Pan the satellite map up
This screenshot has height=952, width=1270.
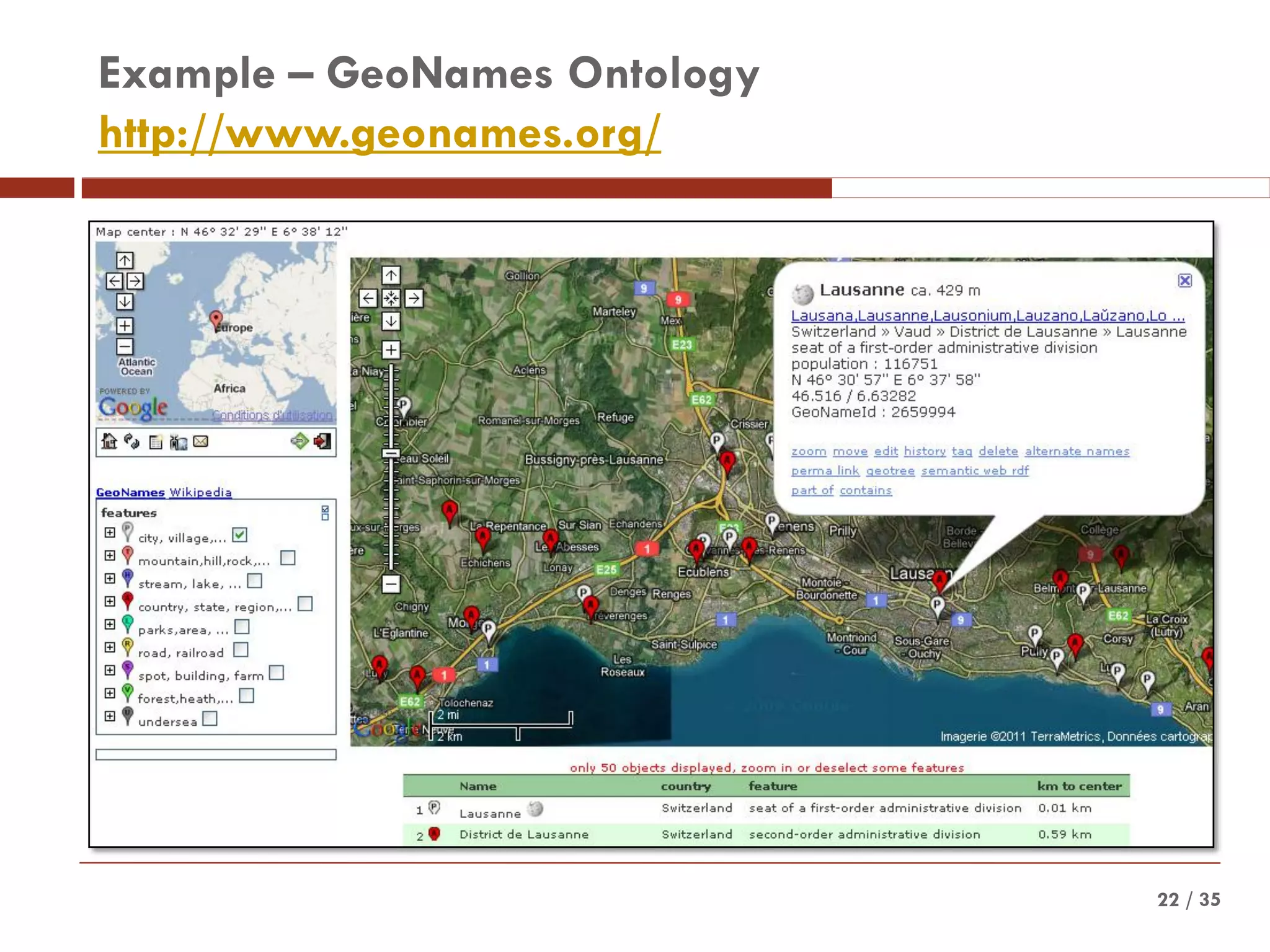coord(391,275)
